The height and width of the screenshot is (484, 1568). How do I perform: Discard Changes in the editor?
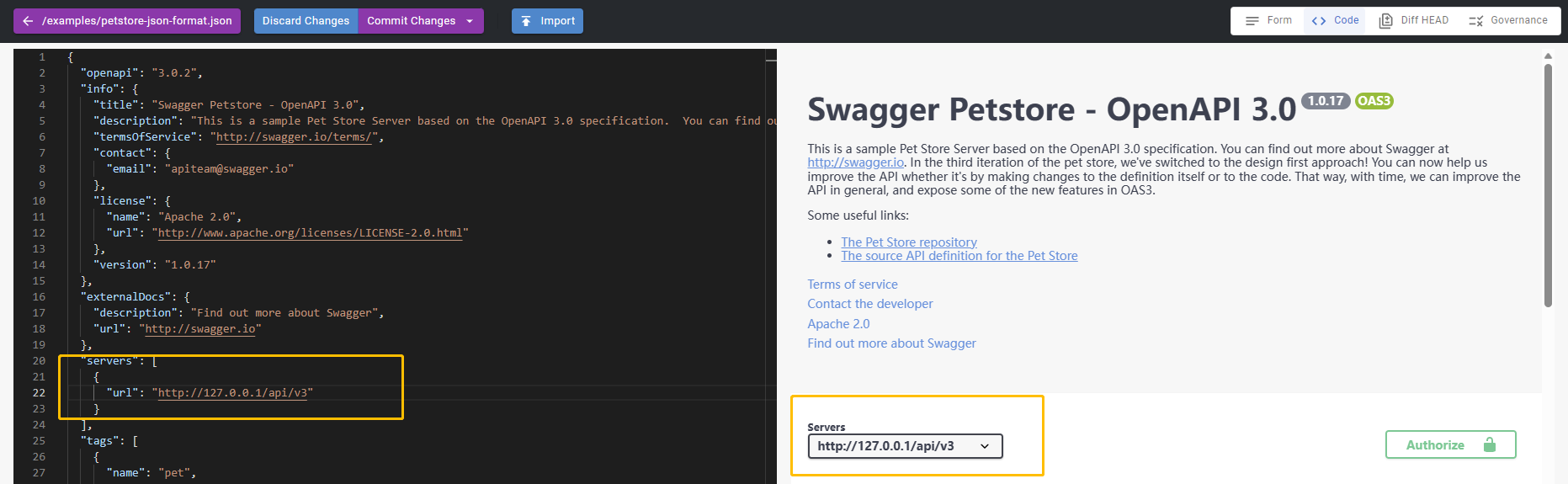click(x=306, y=21)
